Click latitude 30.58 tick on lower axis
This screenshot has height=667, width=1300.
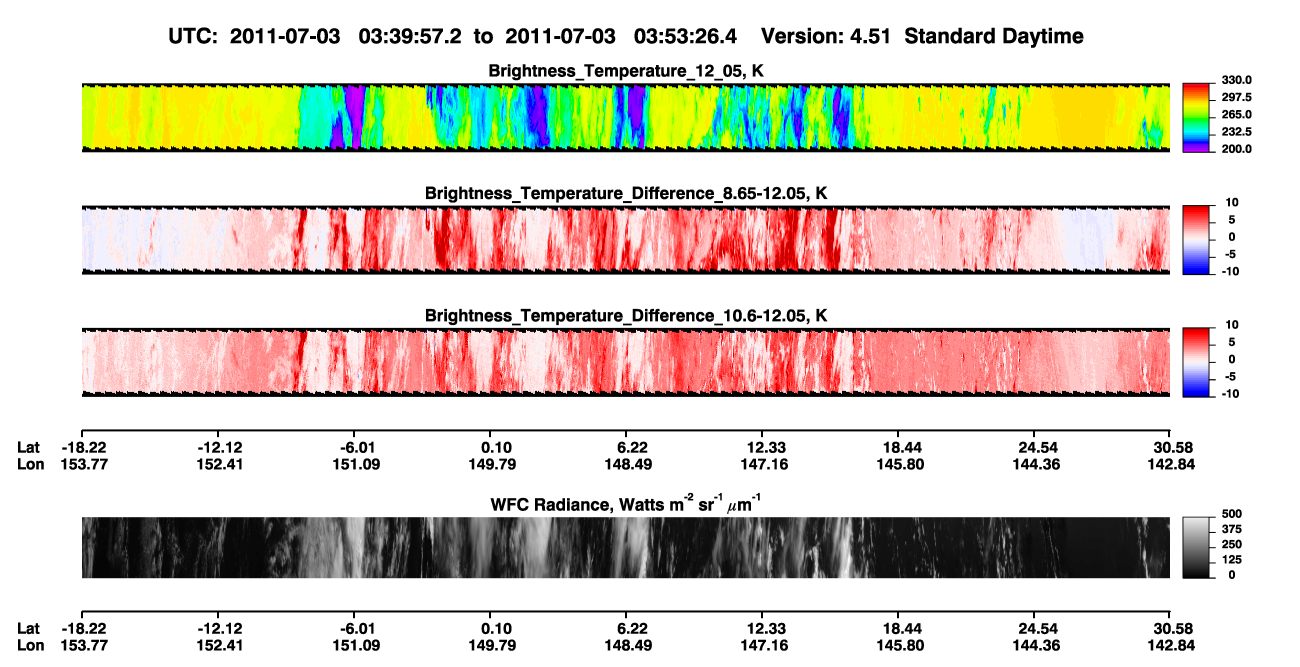coord(1170,628)
